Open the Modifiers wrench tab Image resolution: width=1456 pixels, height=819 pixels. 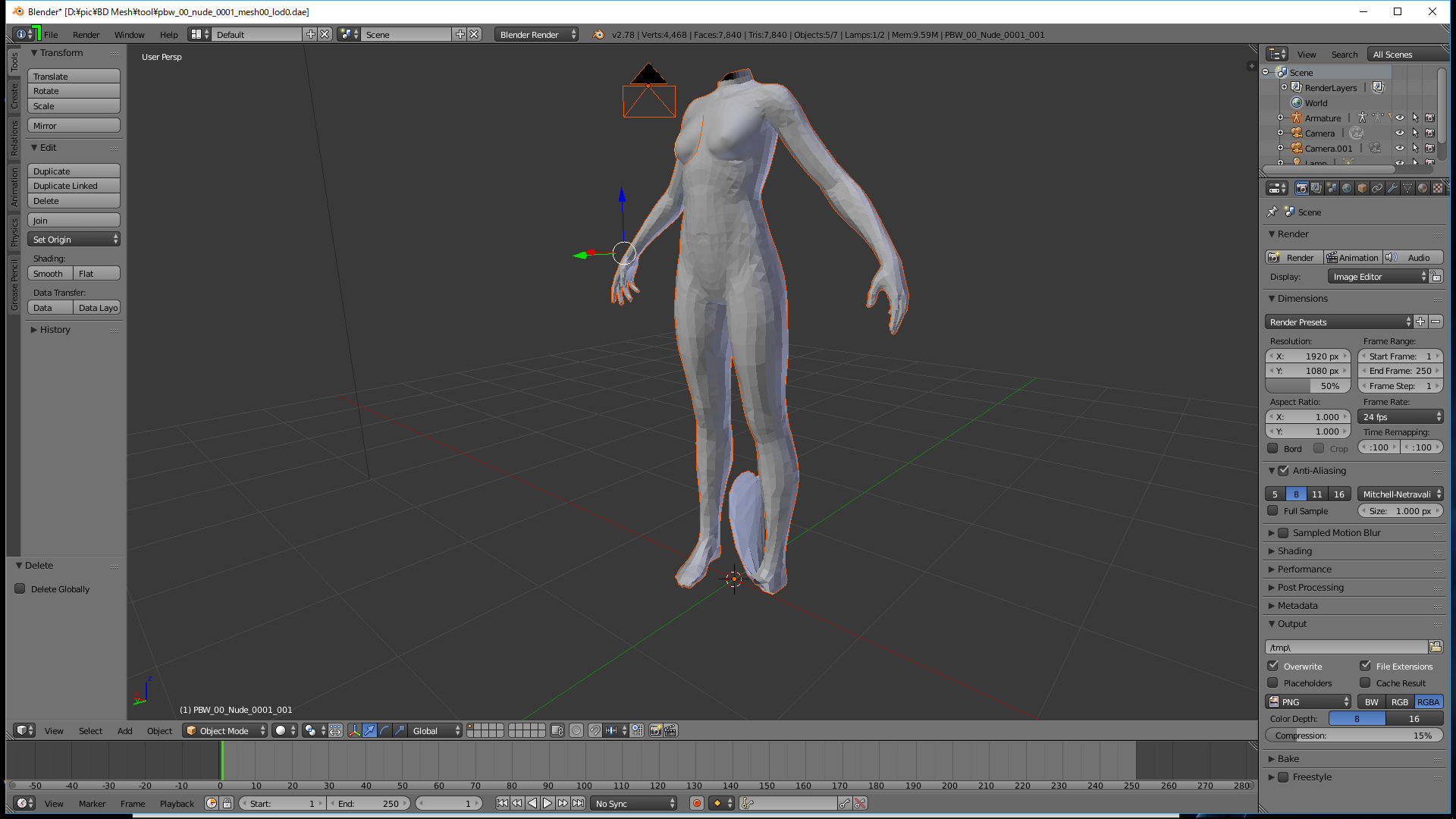(1392, 188)
